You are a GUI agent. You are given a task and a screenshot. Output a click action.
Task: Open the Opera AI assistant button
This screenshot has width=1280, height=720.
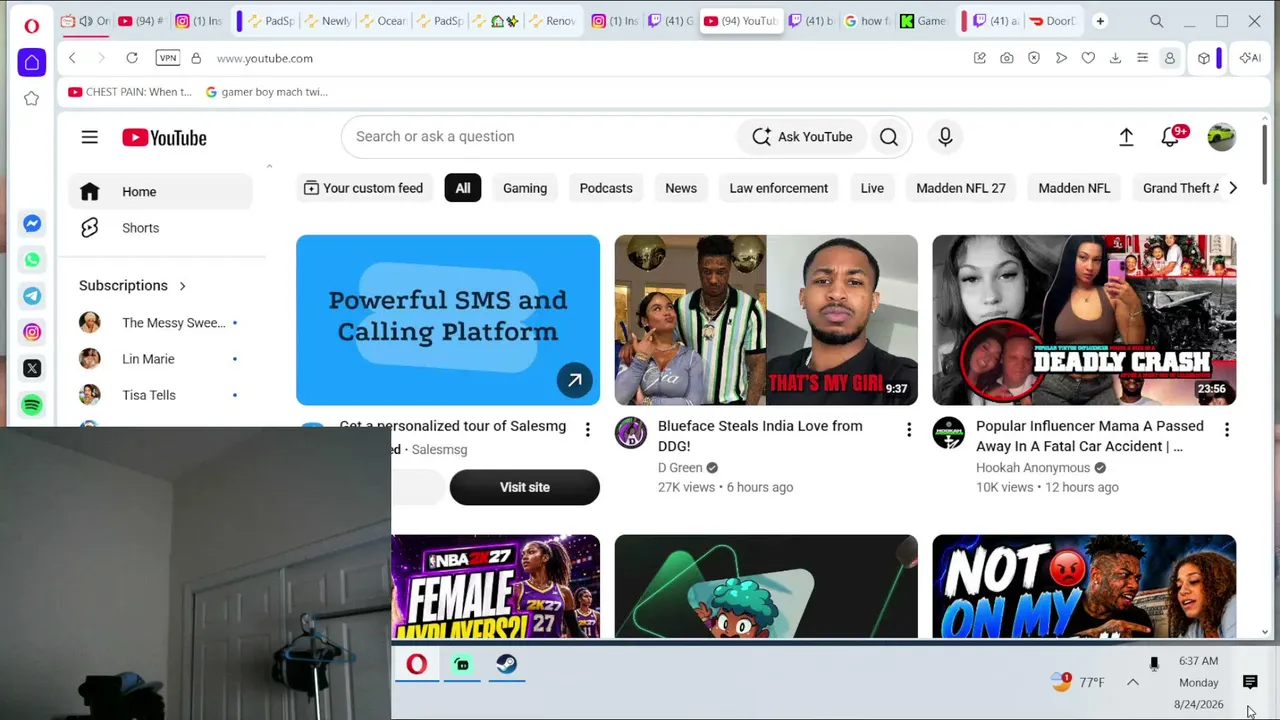coord(1250,58)
